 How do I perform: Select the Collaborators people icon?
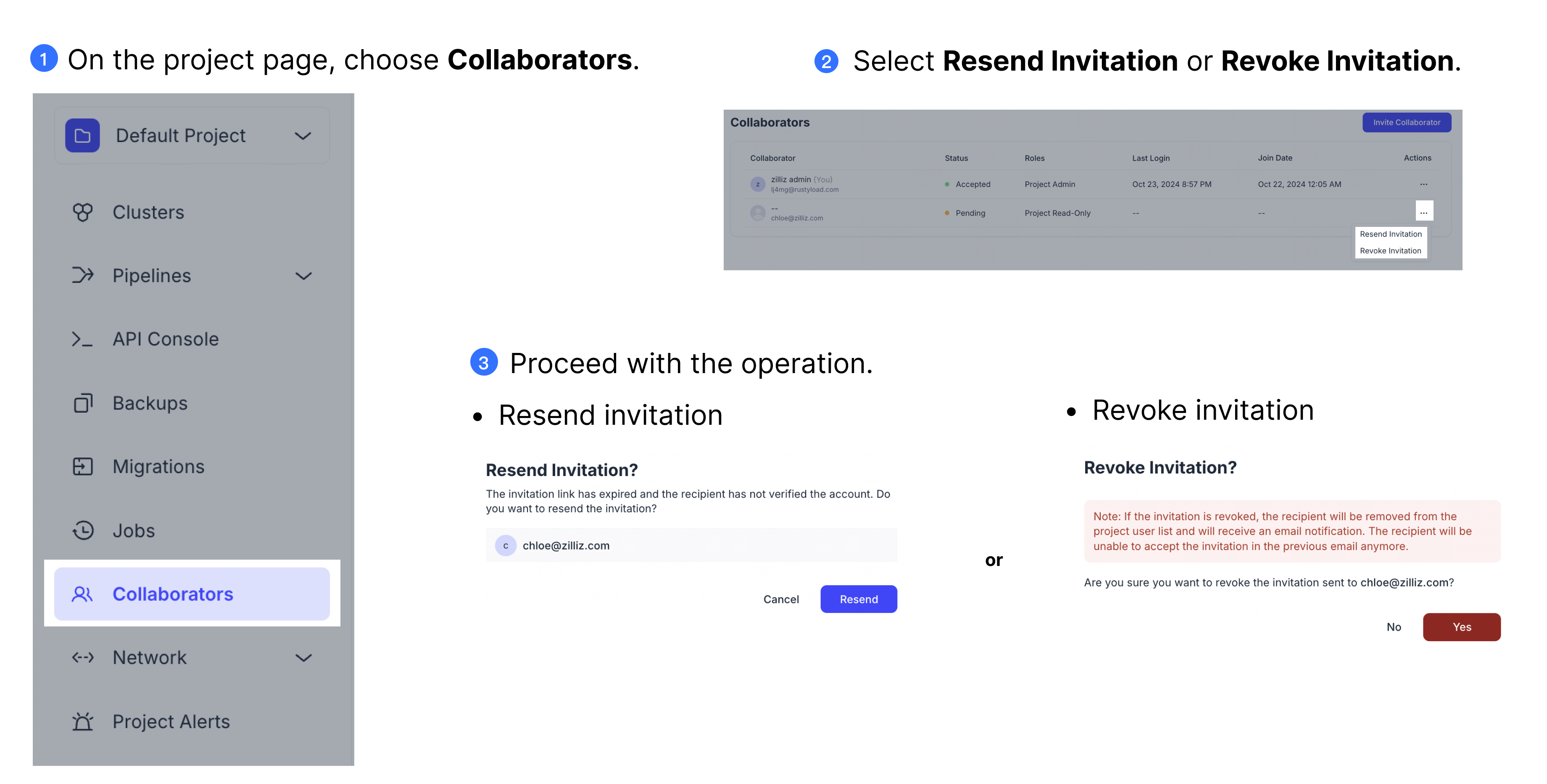(82, 594)
